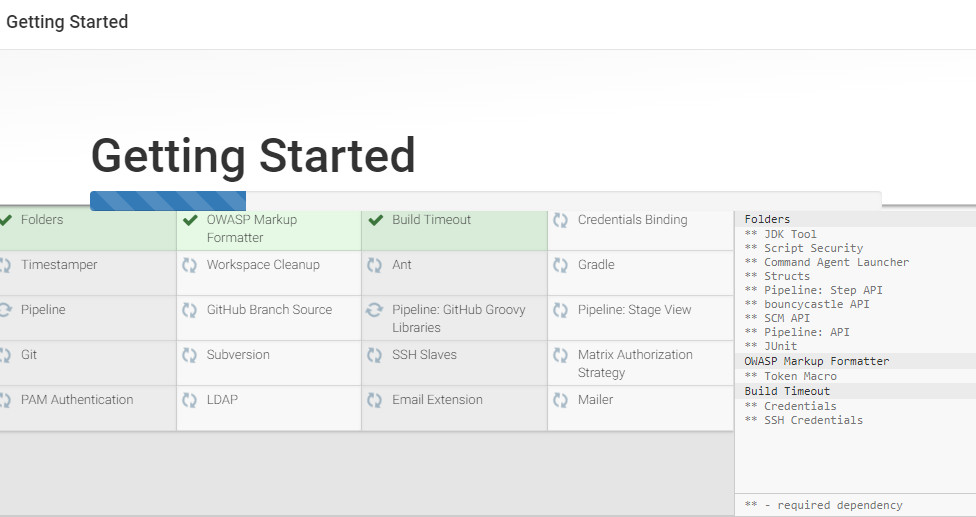Select the Timestamper plugin label
This screenshot has width=976, height=517.
(x=59, y=264)
